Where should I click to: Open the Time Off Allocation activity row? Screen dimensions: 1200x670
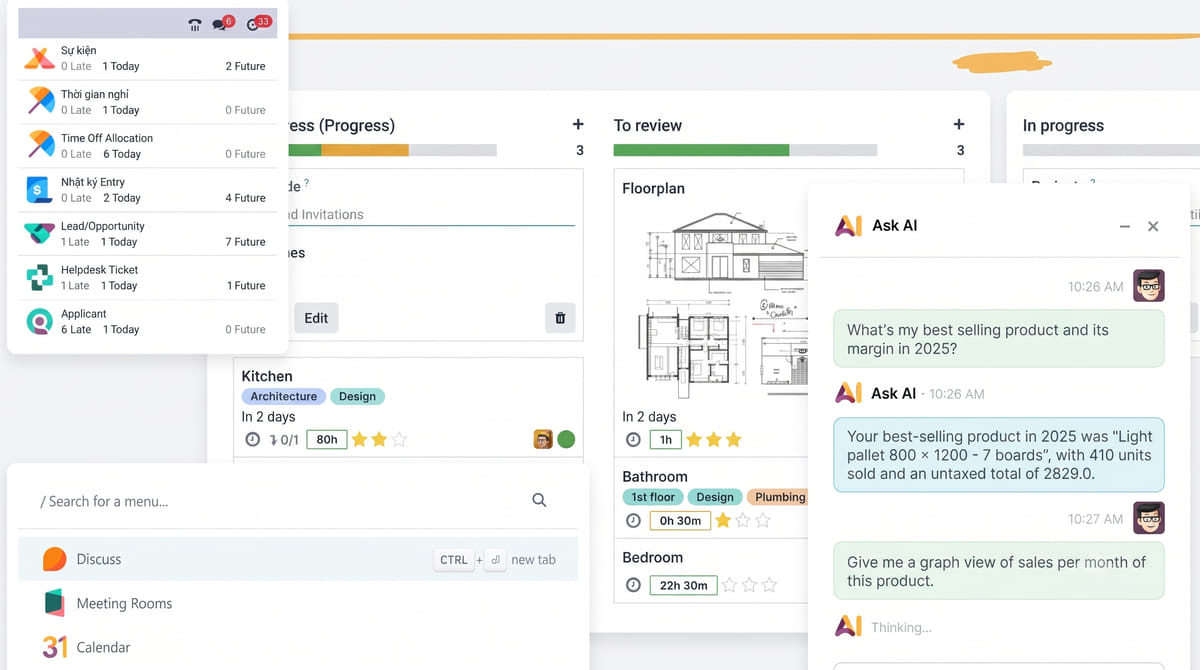(x=147, y=146)
